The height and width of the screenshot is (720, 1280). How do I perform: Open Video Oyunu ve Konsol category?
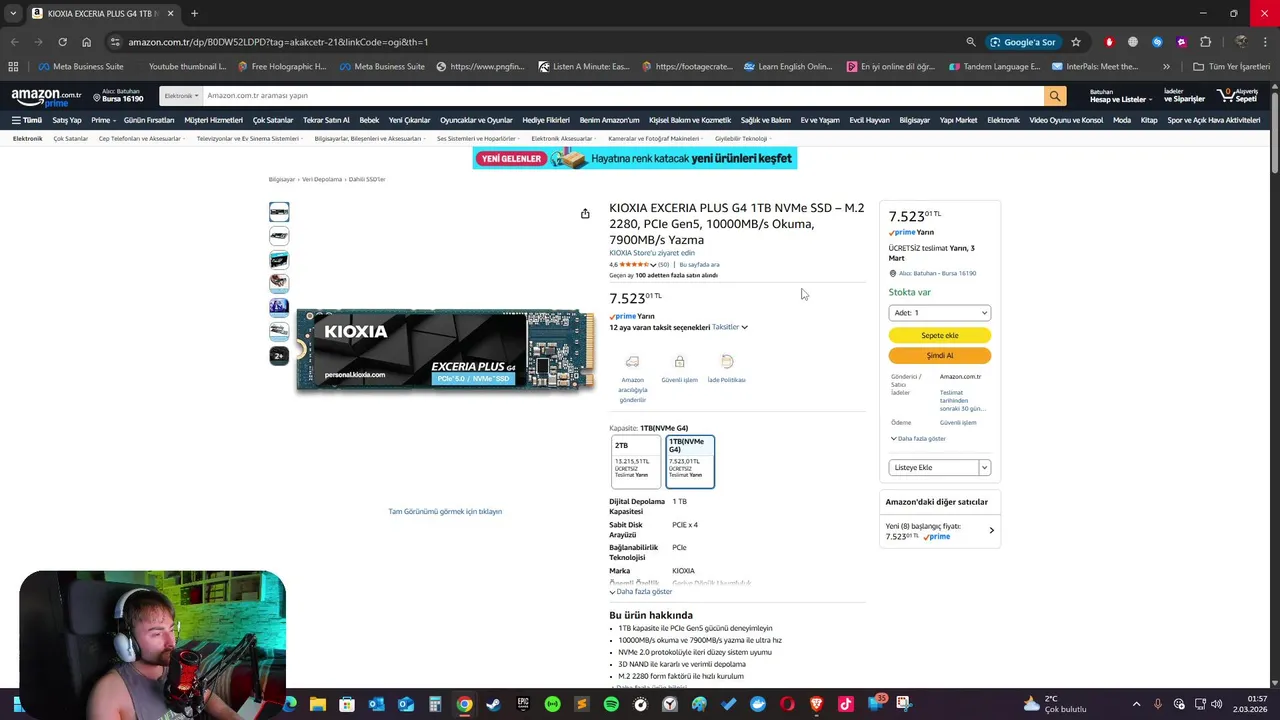[1066, 120]
